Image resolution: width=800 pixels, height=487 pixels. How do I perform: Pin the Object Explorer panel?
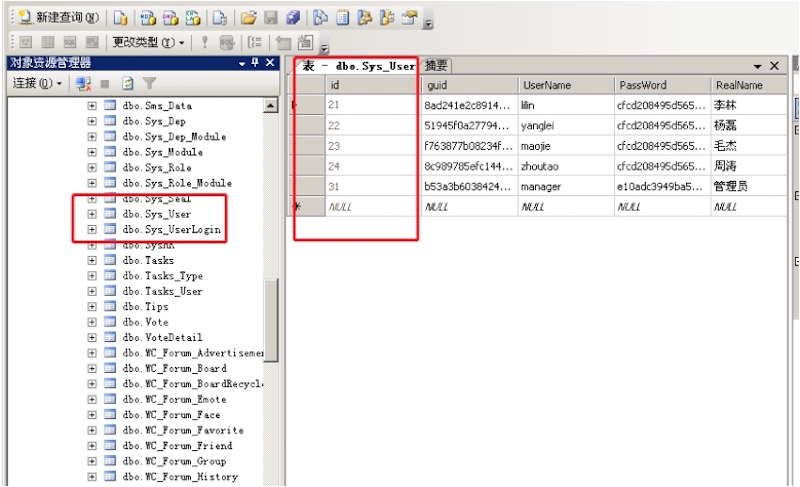255,63
